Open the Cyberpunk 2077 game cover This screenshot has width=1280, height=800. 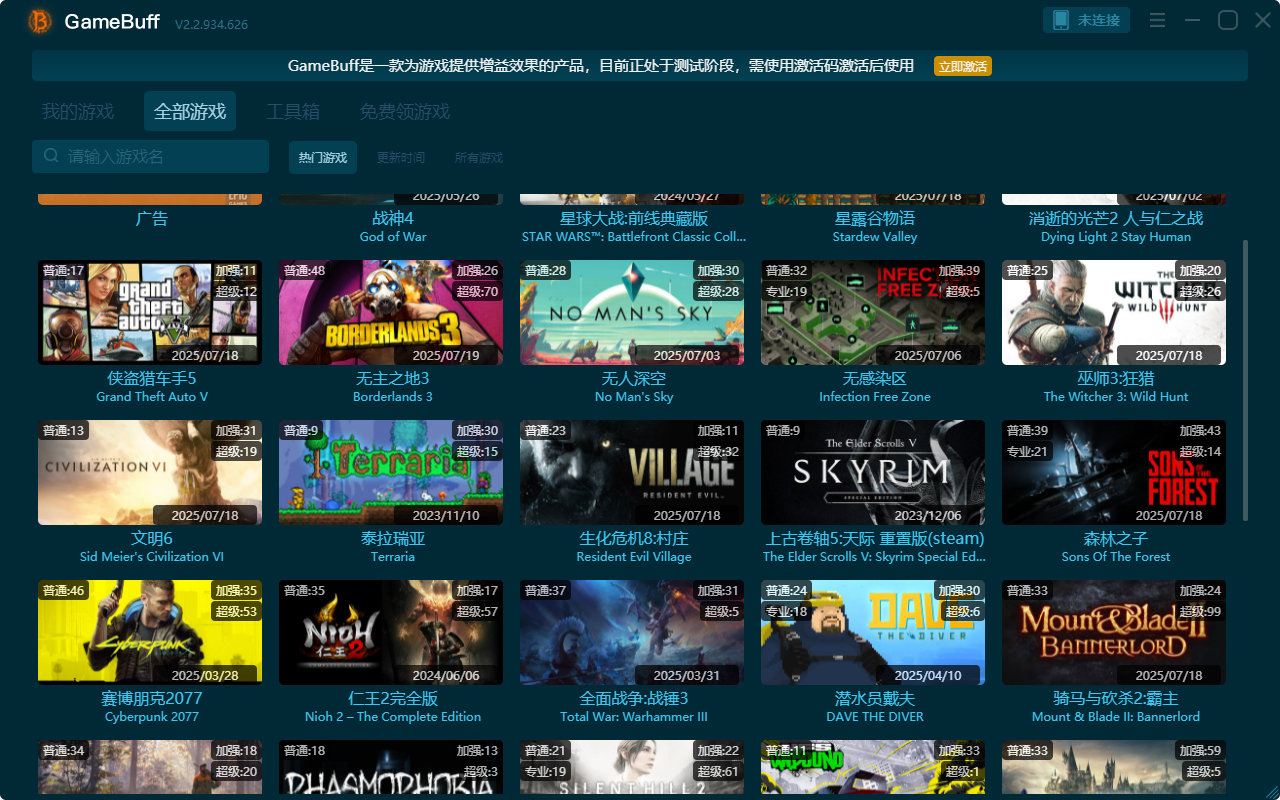[149, 631]
